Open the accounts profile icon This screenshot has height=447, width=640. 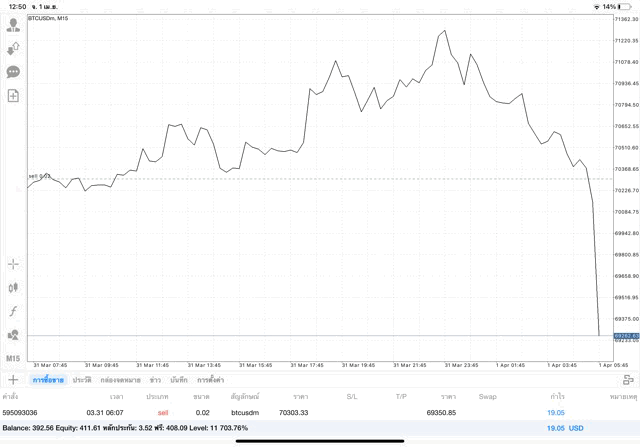[x=13, y=25]
